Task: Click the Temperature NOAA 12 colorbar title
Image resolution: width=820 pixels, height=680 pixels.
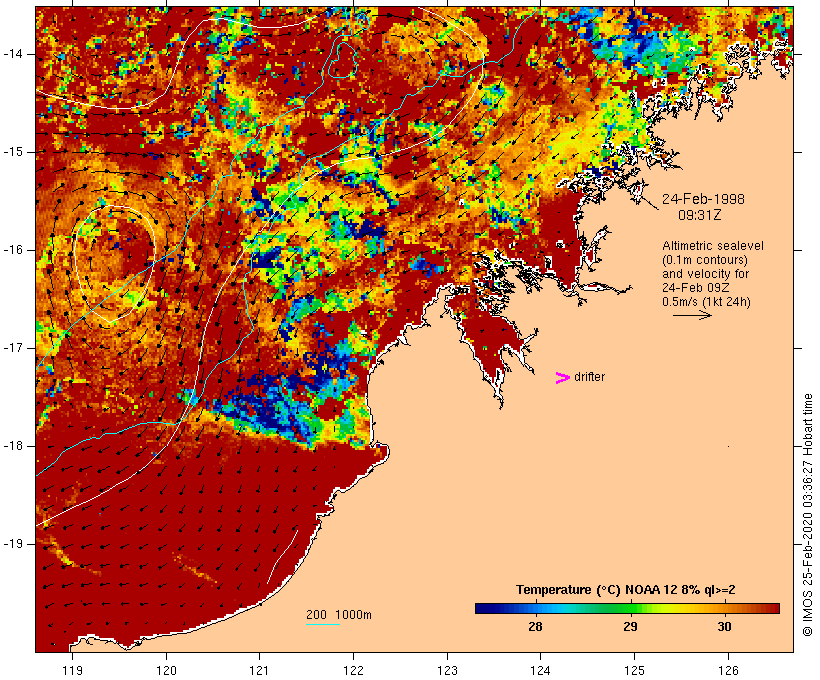Action: coord(625,590)
